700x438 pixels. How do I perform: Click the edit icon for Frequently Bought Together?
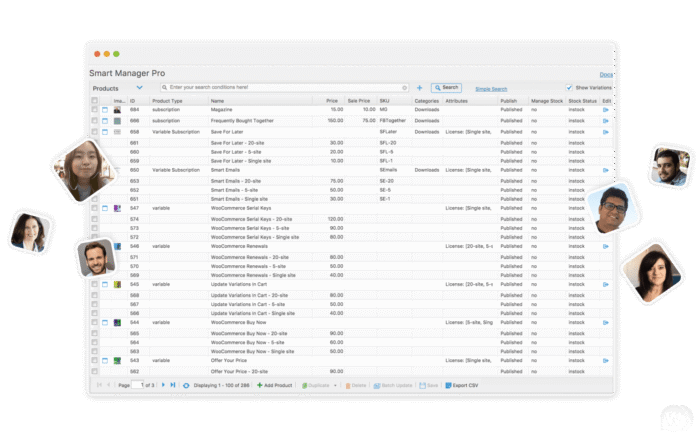pos(606,121)
